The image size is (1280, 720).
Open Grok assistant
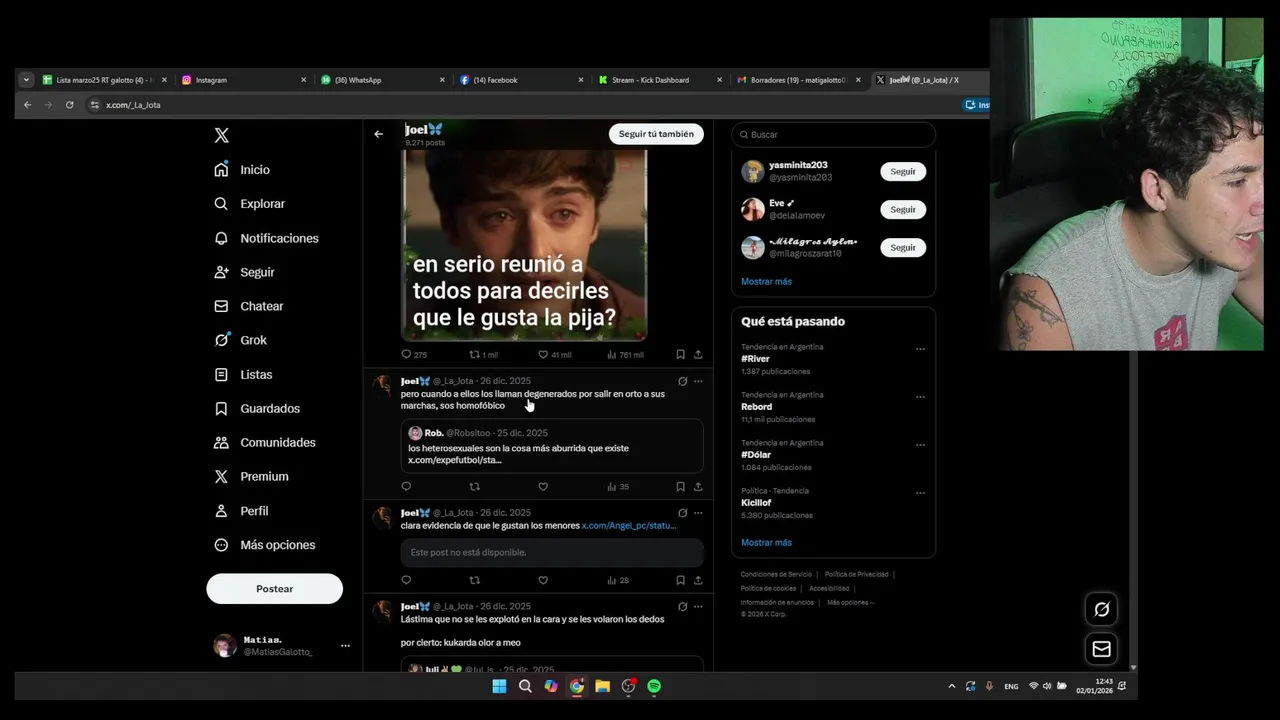click(241, 340)
